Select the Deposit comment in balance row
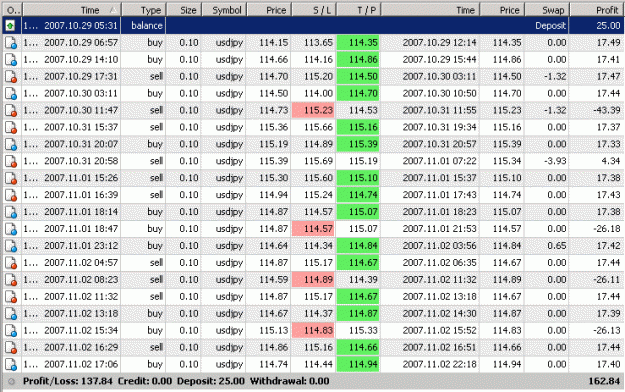This screenshot has width=625, height=392. tap(550, 26)
